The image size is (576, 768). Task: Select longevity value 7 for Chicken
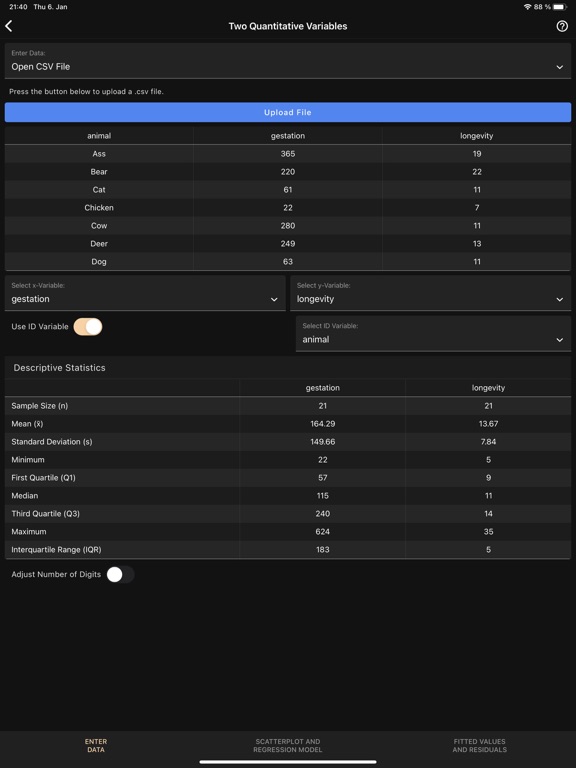(477, 208)
